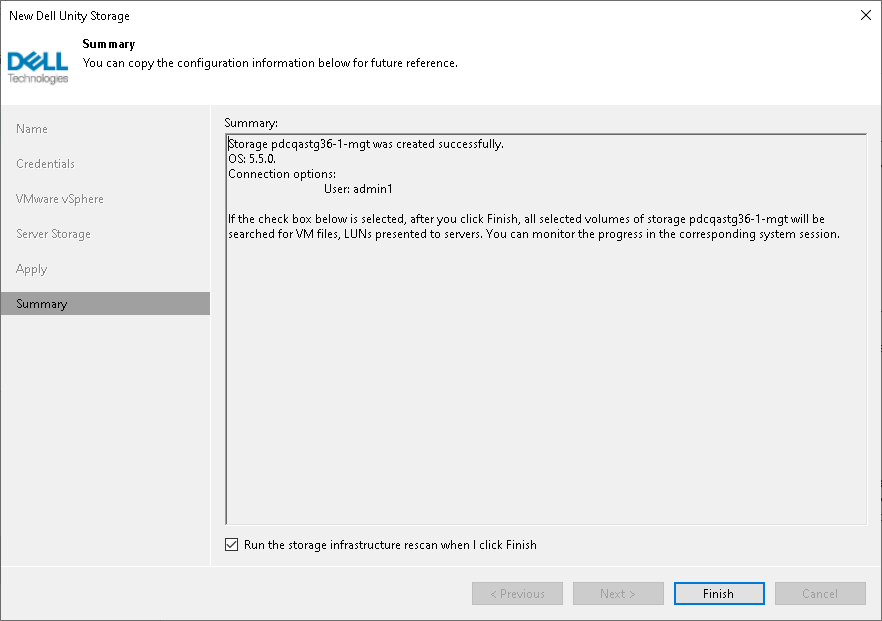Click the 'If the check box below is selected' paragraph

534,226
